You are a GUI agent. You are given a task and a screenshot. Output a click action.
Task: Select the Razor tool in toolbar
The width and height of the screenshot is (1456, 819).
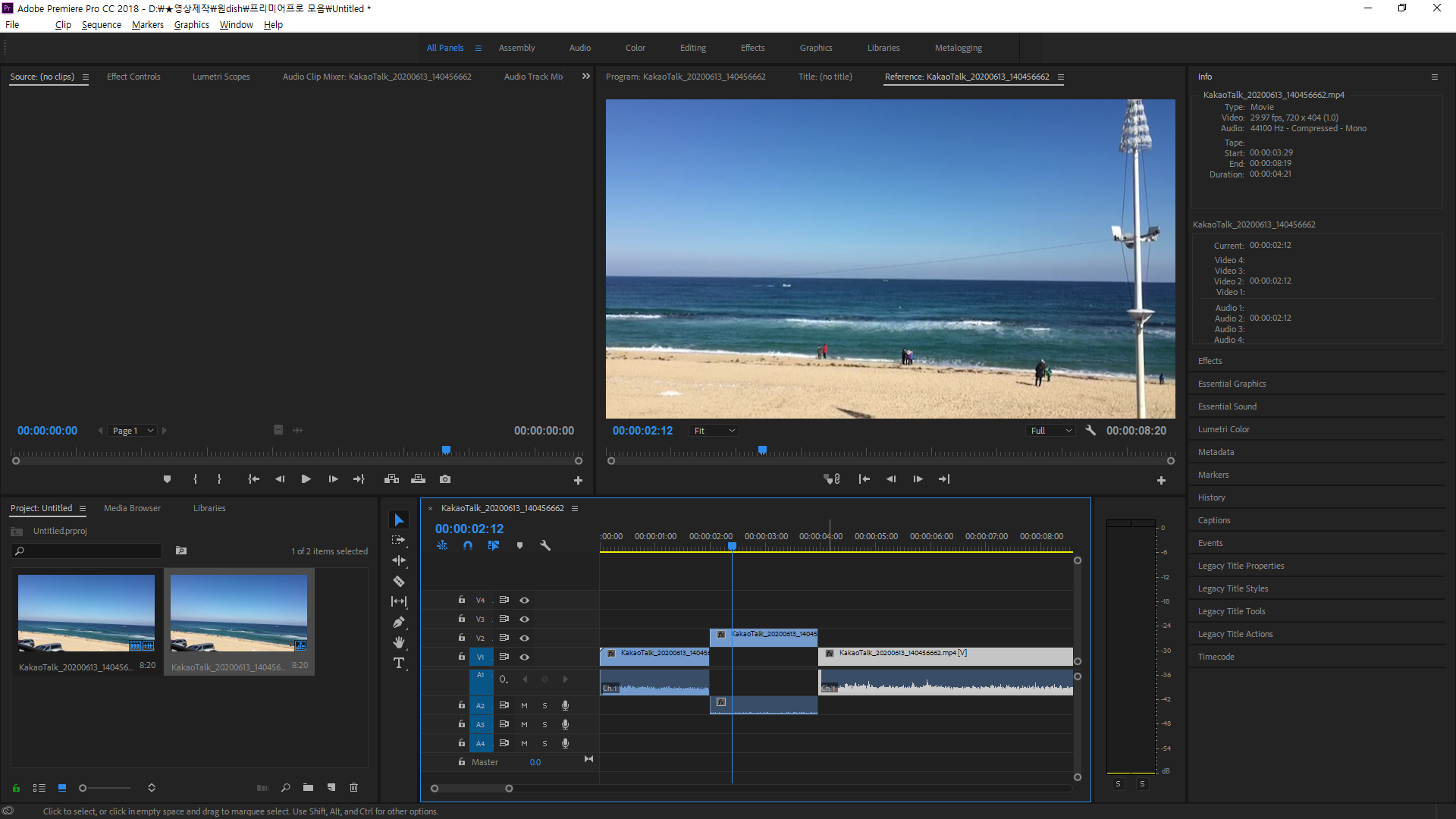[x=399, y=582]
